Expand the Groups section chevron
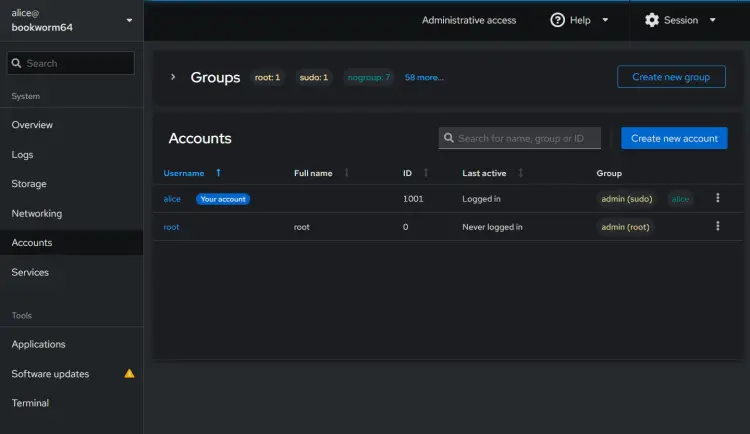750x434 pixels. point(173,77)
